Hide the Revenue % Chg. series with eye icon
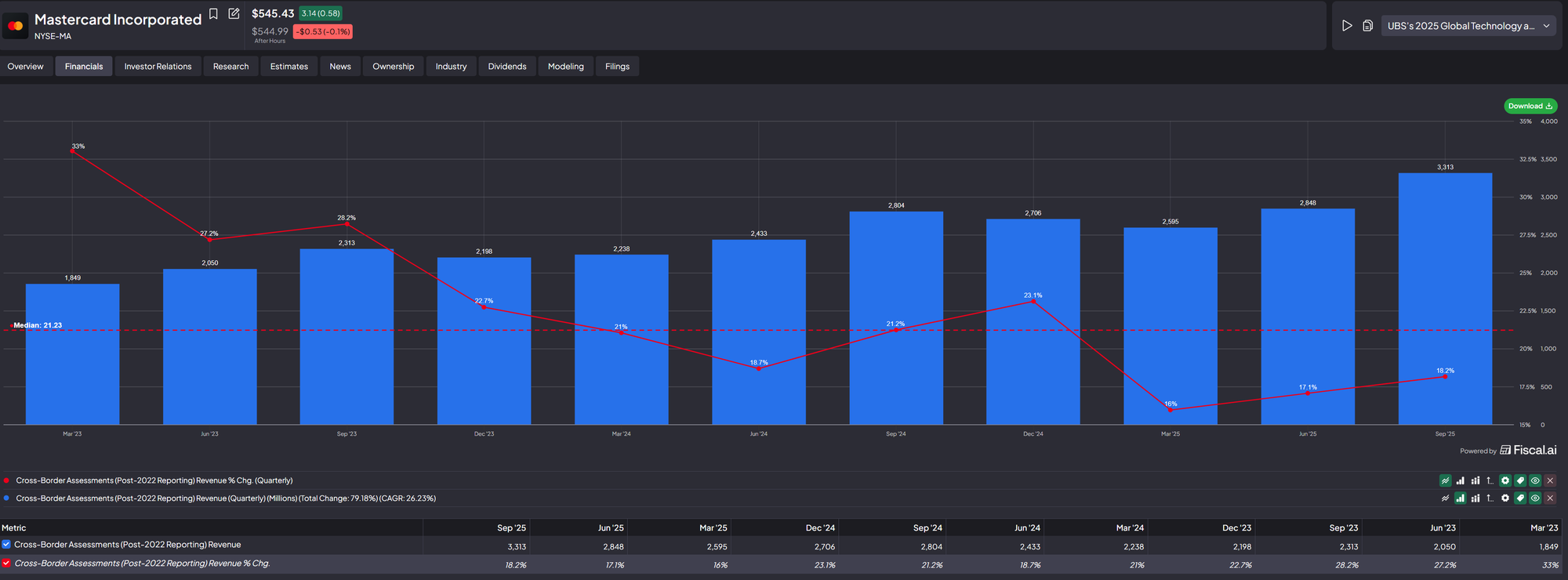Screen dimensions: 1568x580 (x=1535, y=480)
